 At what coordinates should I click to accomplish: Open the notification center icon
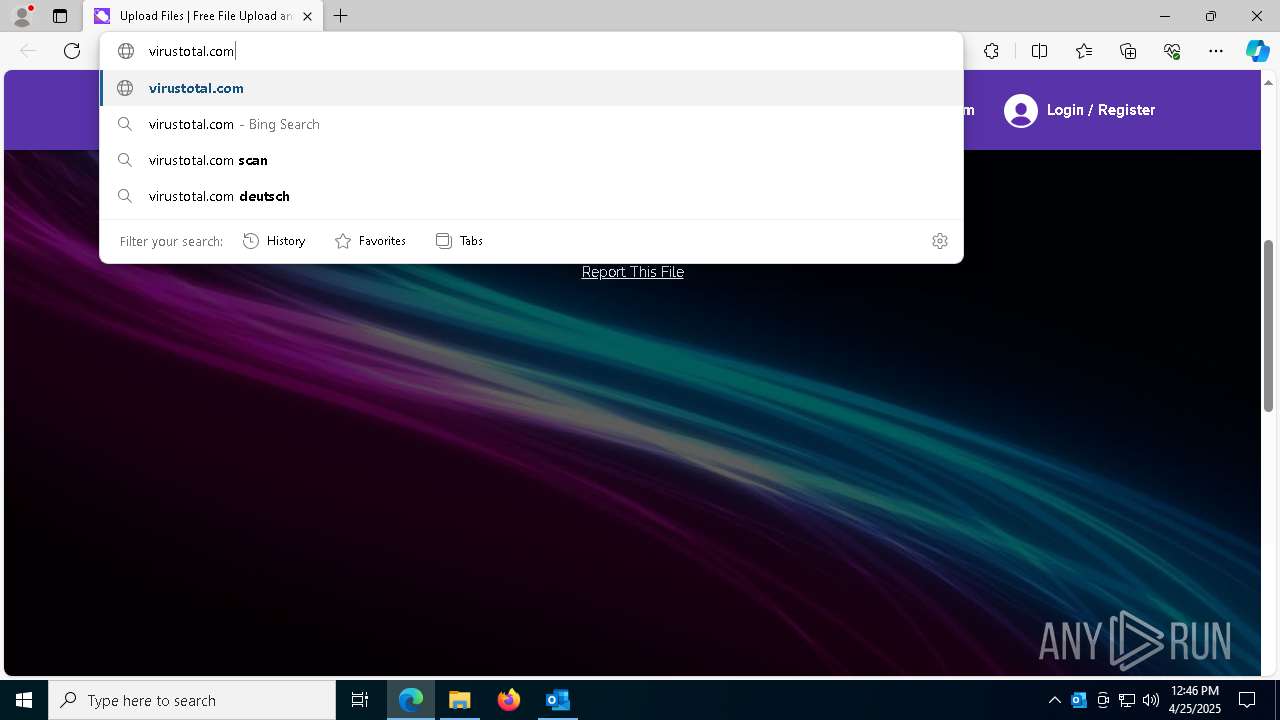1247,700
